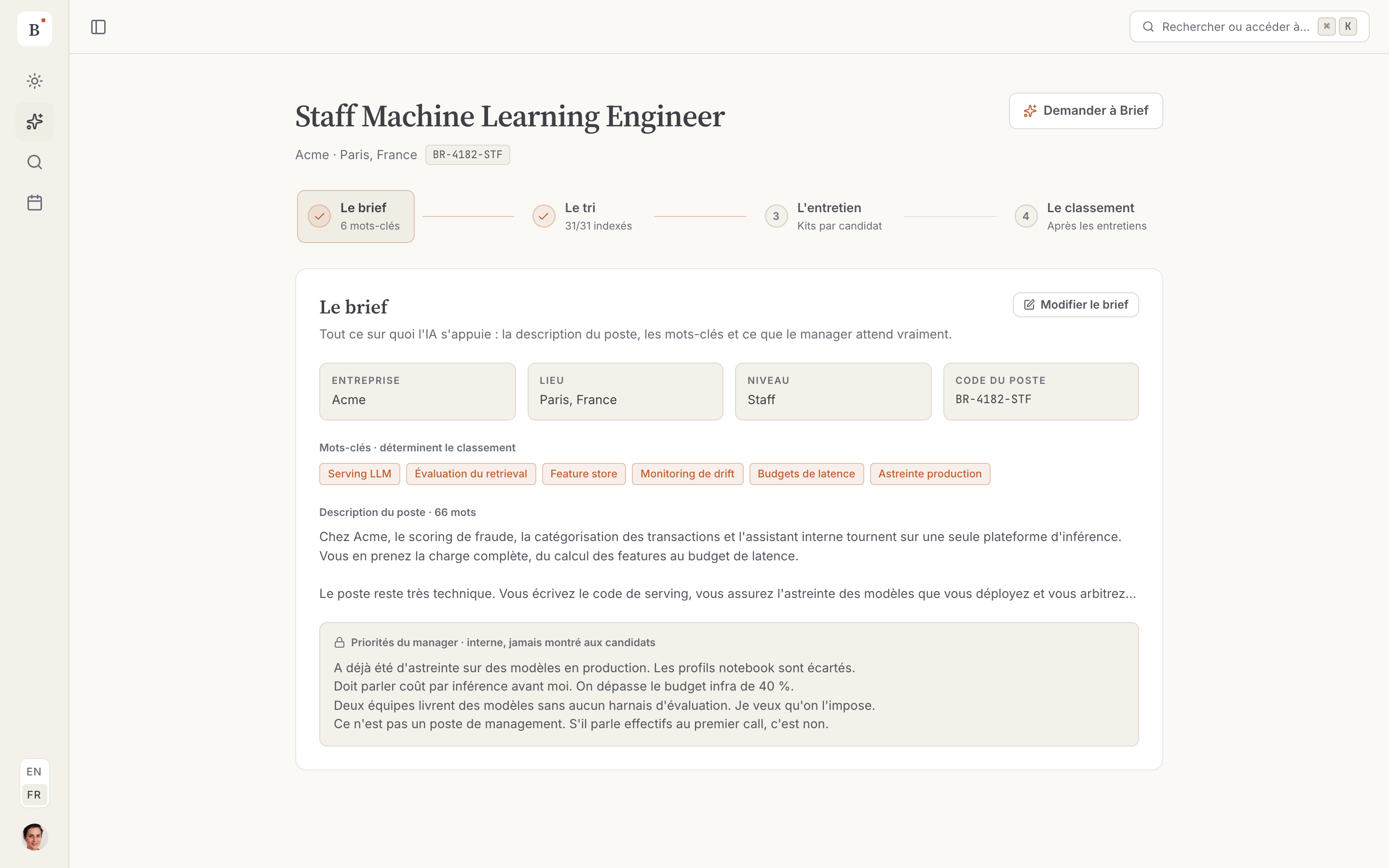Go to the Le tri step
The width and height of the screenshot is (1389, 868).
click(x=582, y=217)
